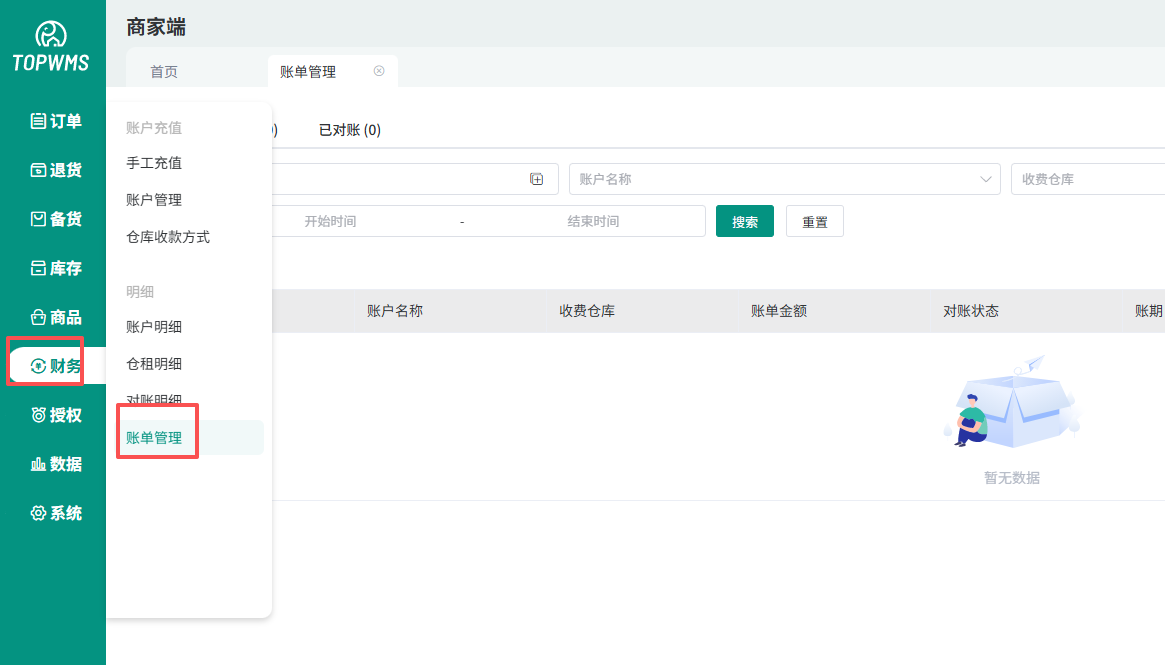Open the 库存 inventory sidebar icon
The height and width of the screenshot is (665, 1165).
(x=38, y=268)
